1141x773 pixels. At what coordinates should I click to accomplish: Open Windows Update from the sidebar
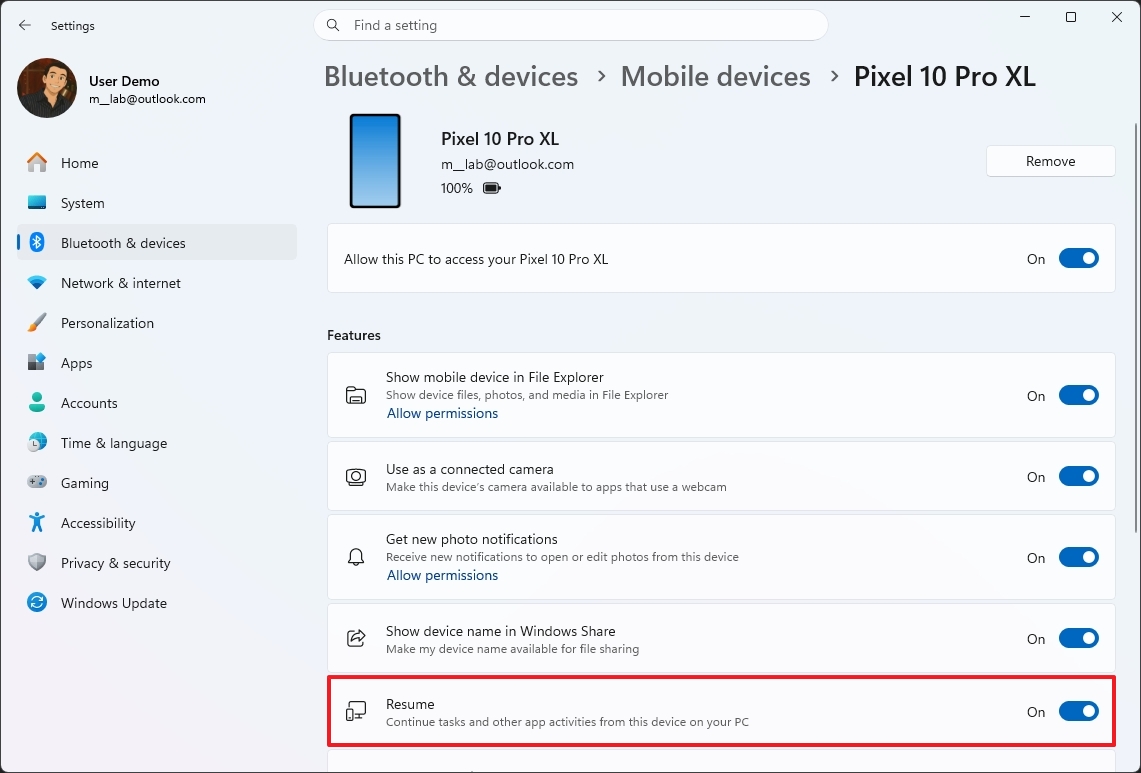click(114, 602)
